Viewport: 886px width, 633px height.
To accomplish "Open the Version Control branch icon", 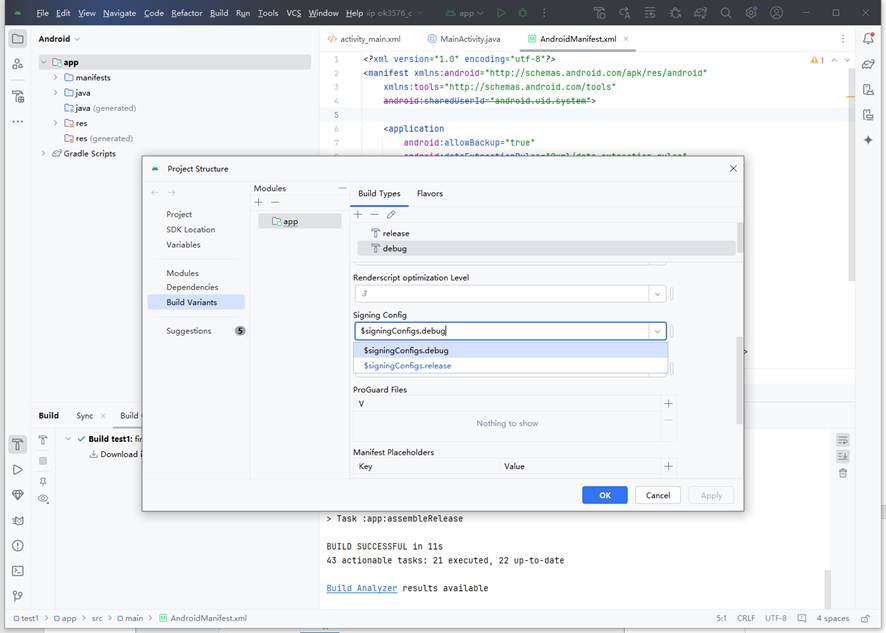I will pos(18,596).
